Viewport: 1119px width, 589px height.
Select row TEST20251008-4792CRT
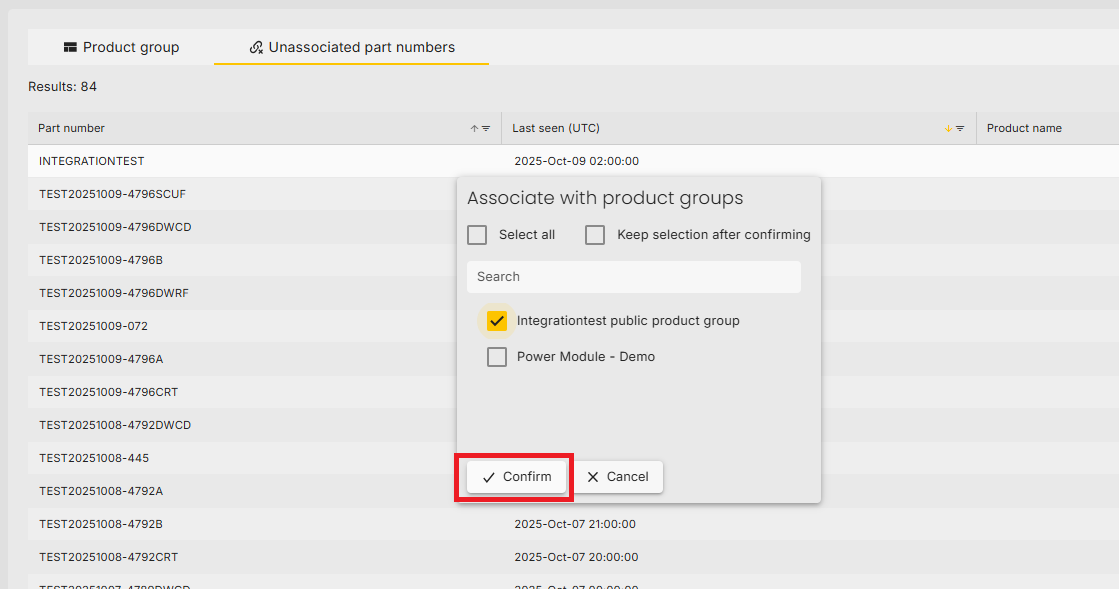(x=573, y=557)
